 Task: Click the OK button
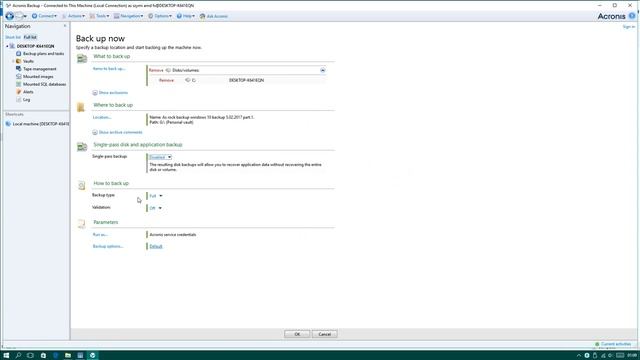(x=297, y=334)
